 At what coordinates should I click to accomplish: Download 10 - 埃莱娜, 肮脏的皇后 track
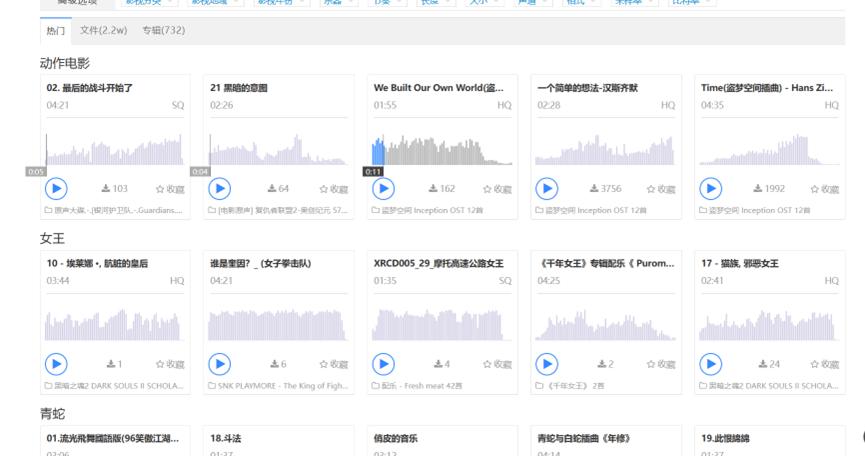[x=114, y=364]
